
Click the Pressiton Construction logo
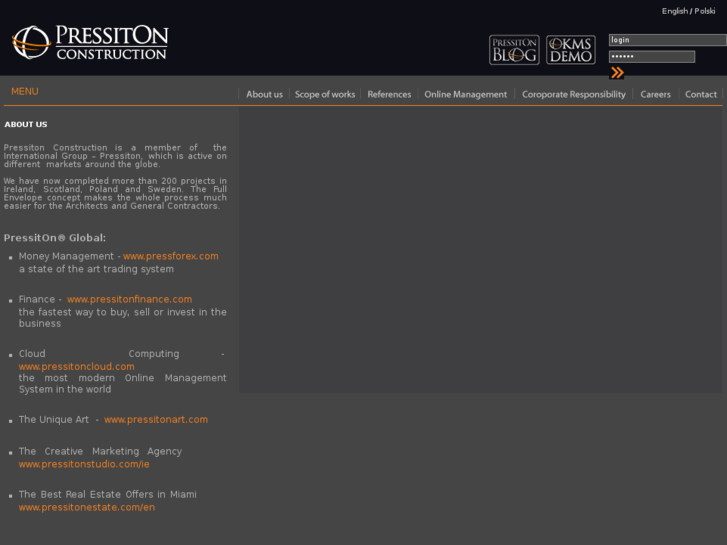click(x=90, y=42)
